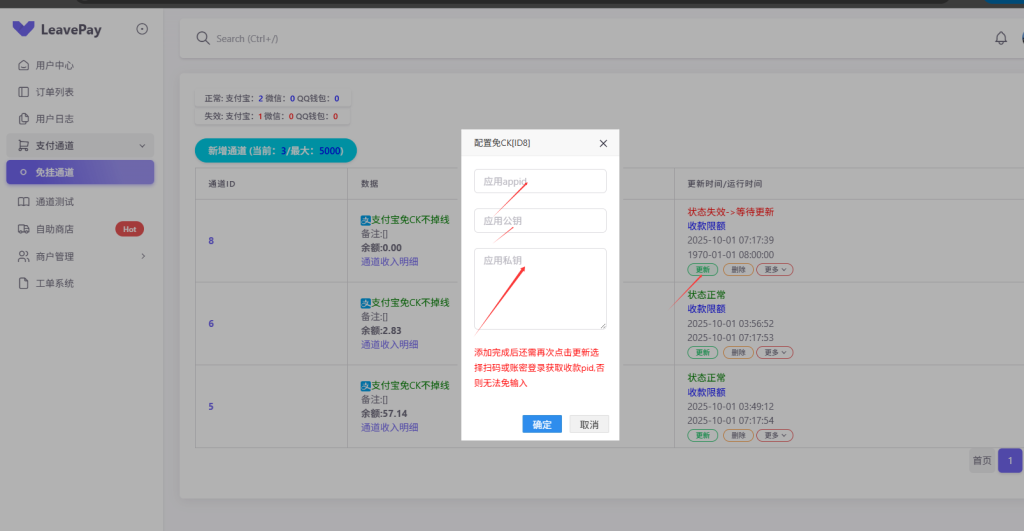Close the 配置免CK dialog with X
Screen dimensions: 1024x531
(x=603, y=143)
